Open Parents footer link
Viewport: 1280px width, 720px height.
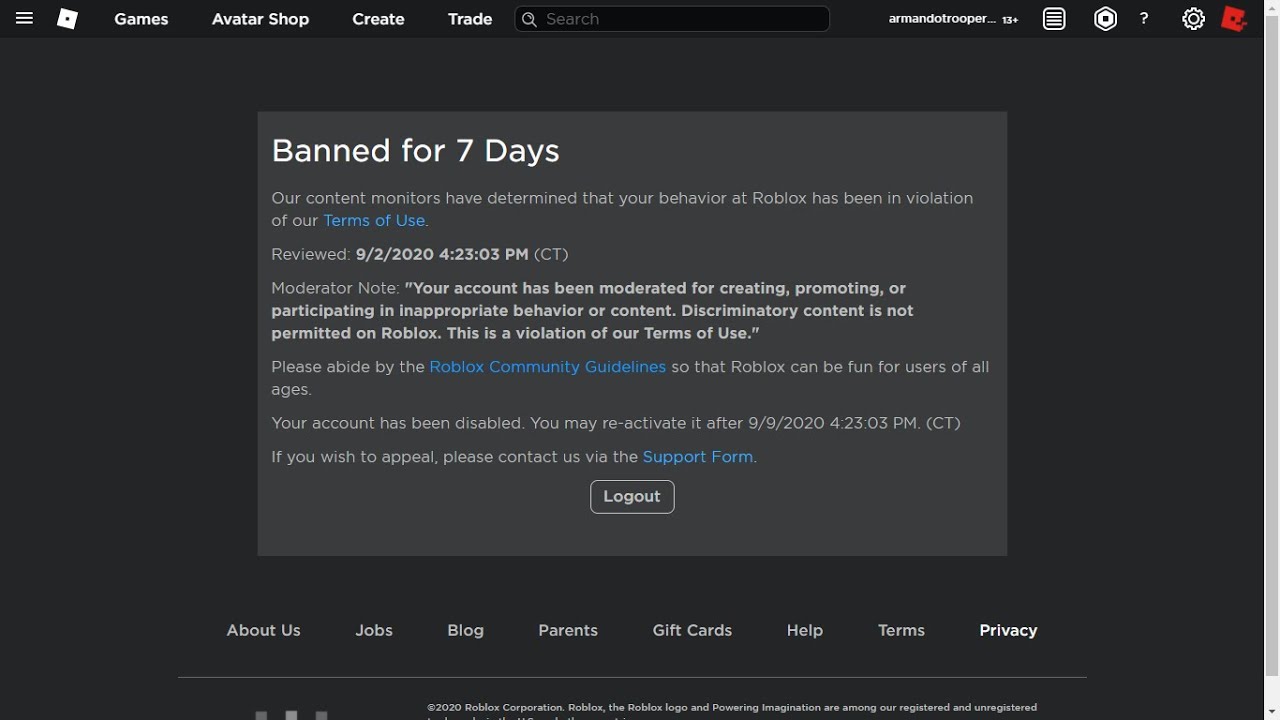(568, 630)
